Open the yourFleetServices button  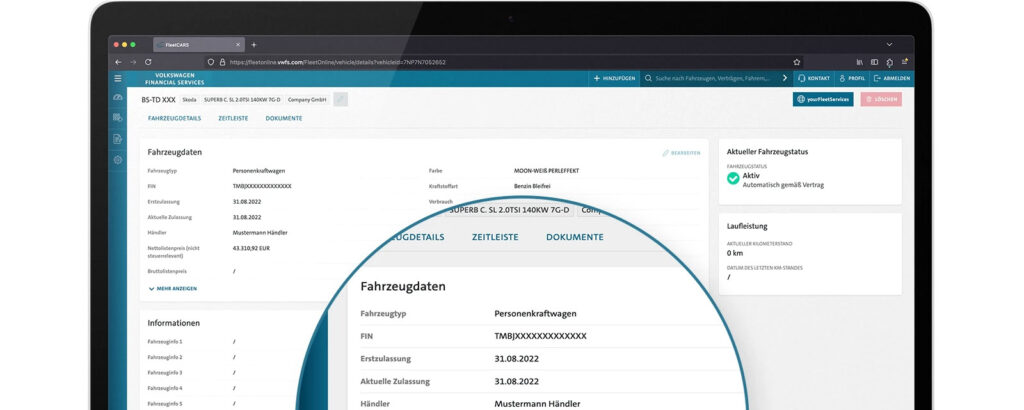click(x=823, y=99)
